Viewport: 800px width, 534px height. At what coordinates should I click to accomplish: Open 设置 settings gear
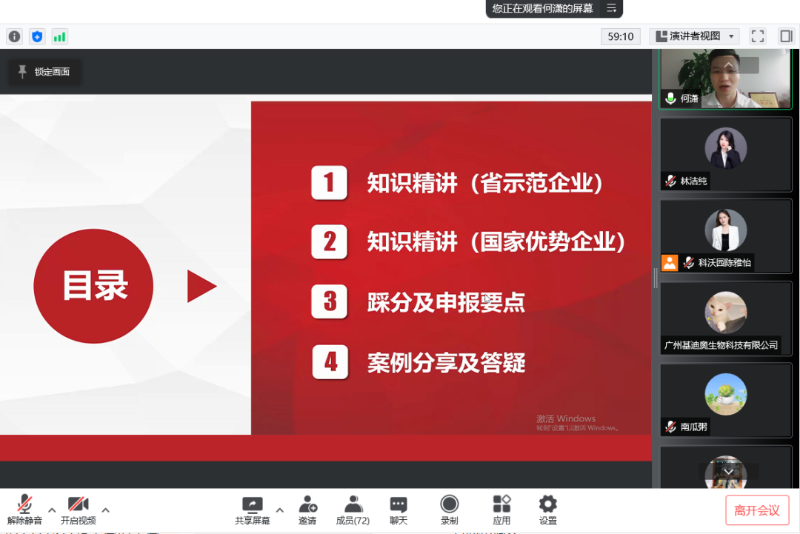[548, 506]
